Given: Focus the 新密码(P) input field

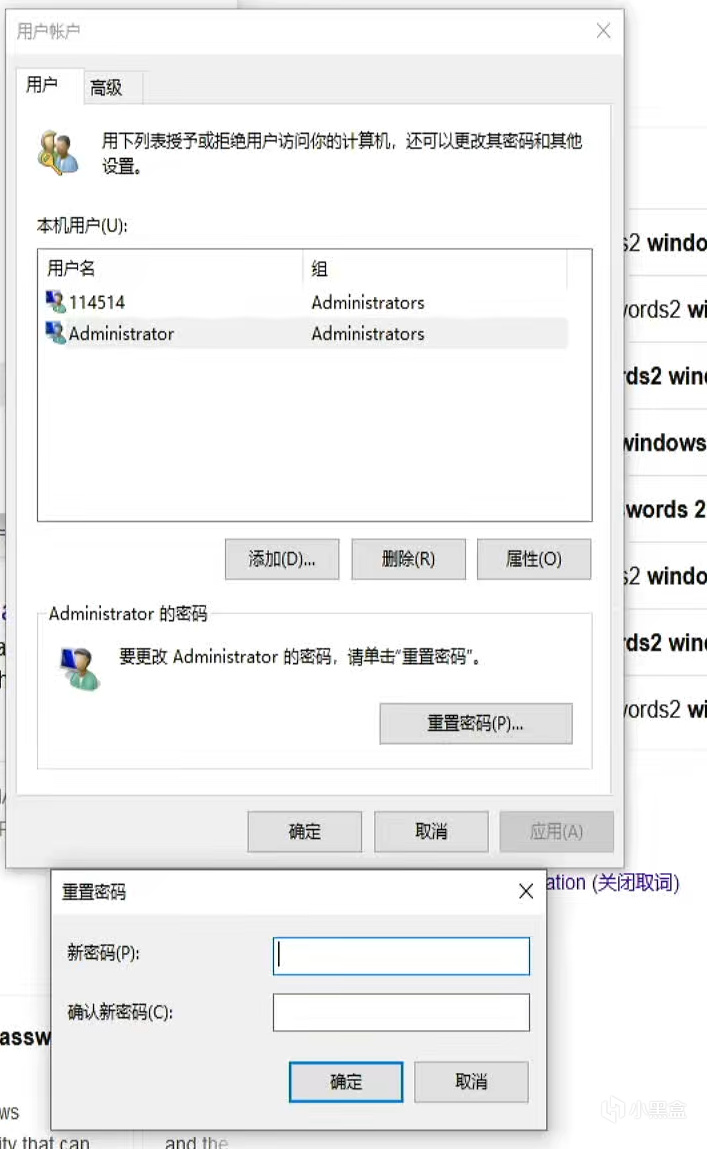Looking at the screenshot, I should coord(401,956).
